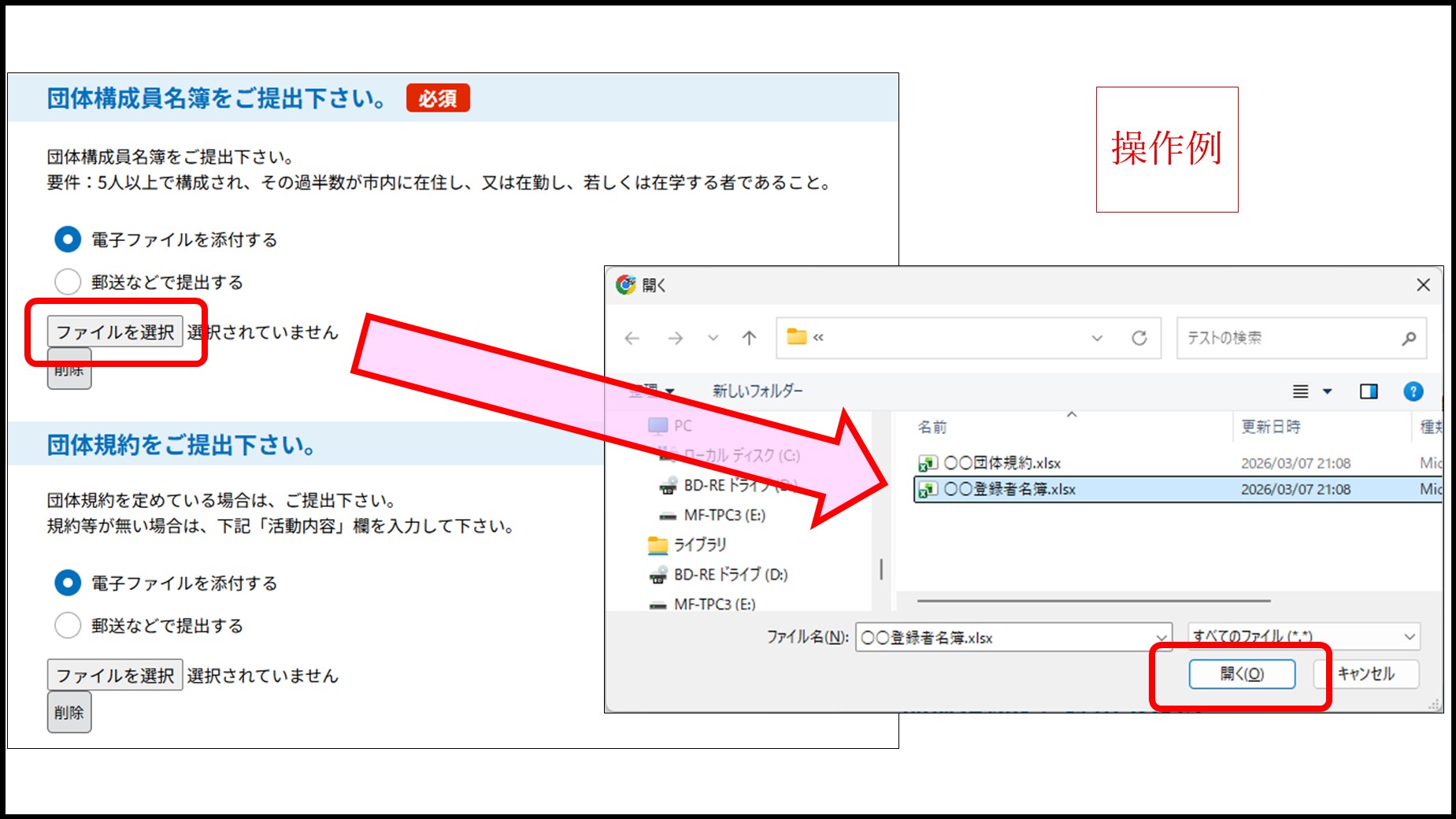Open the すべてのファイル file type dropdown
Screen dimensions: 1456x819
[1304, 636]
